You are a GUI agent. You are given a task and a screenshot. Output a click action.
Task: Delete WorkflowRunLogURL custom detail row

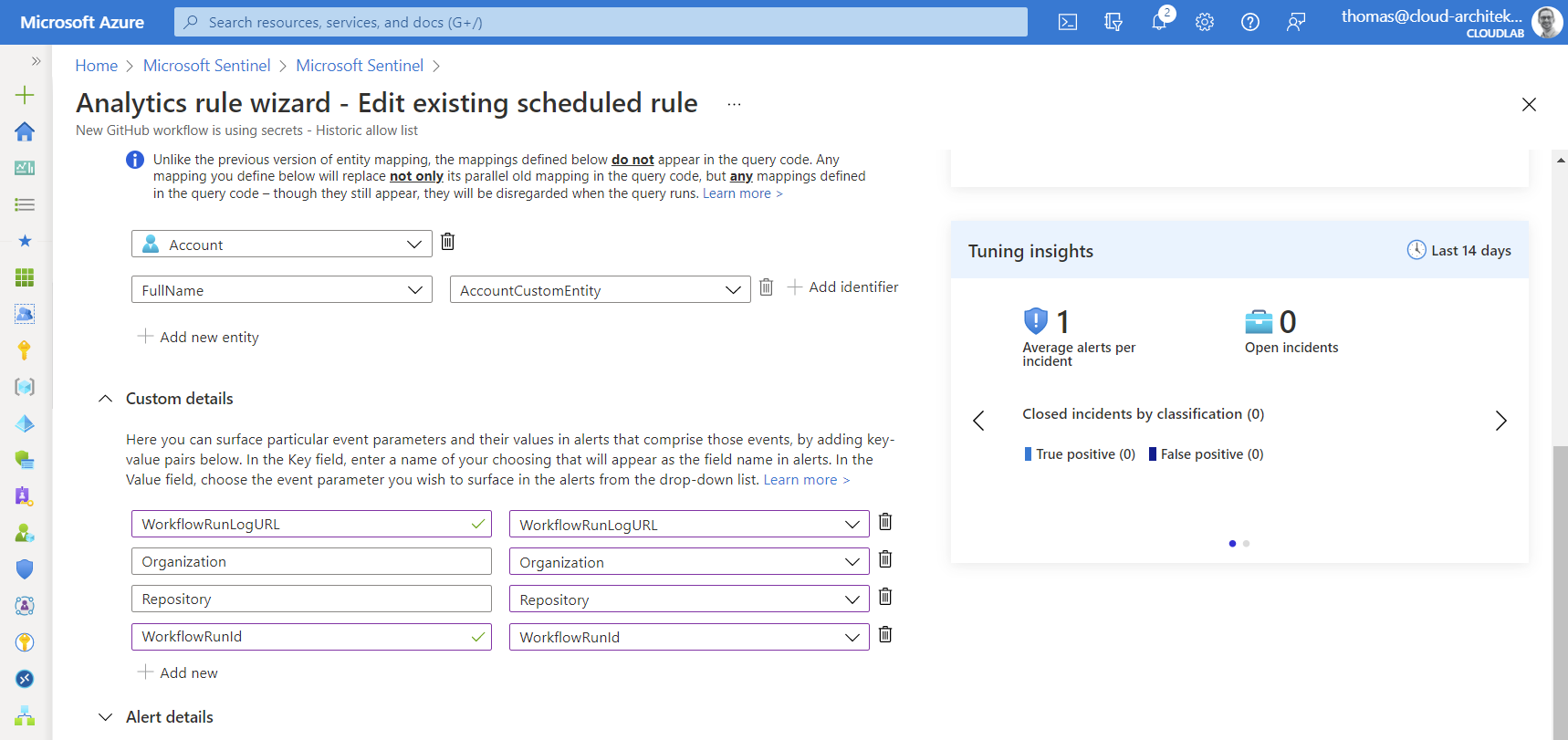pos(885,522)
